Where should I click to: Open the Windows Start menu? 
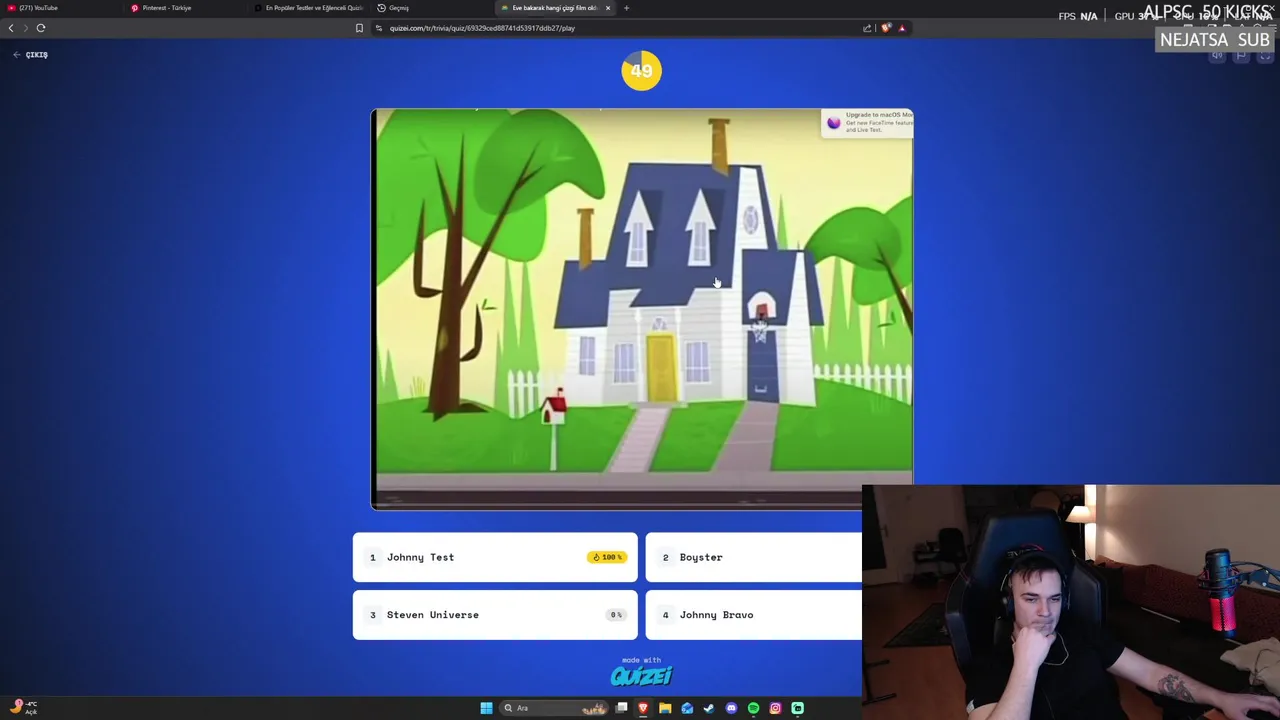click(486, 708)
